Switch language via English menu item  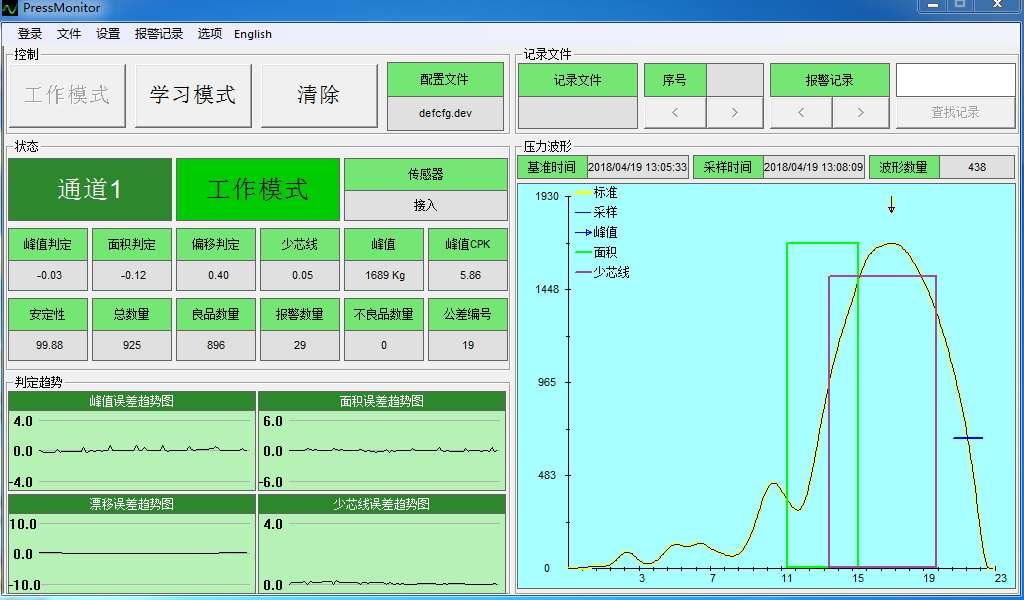253,34
